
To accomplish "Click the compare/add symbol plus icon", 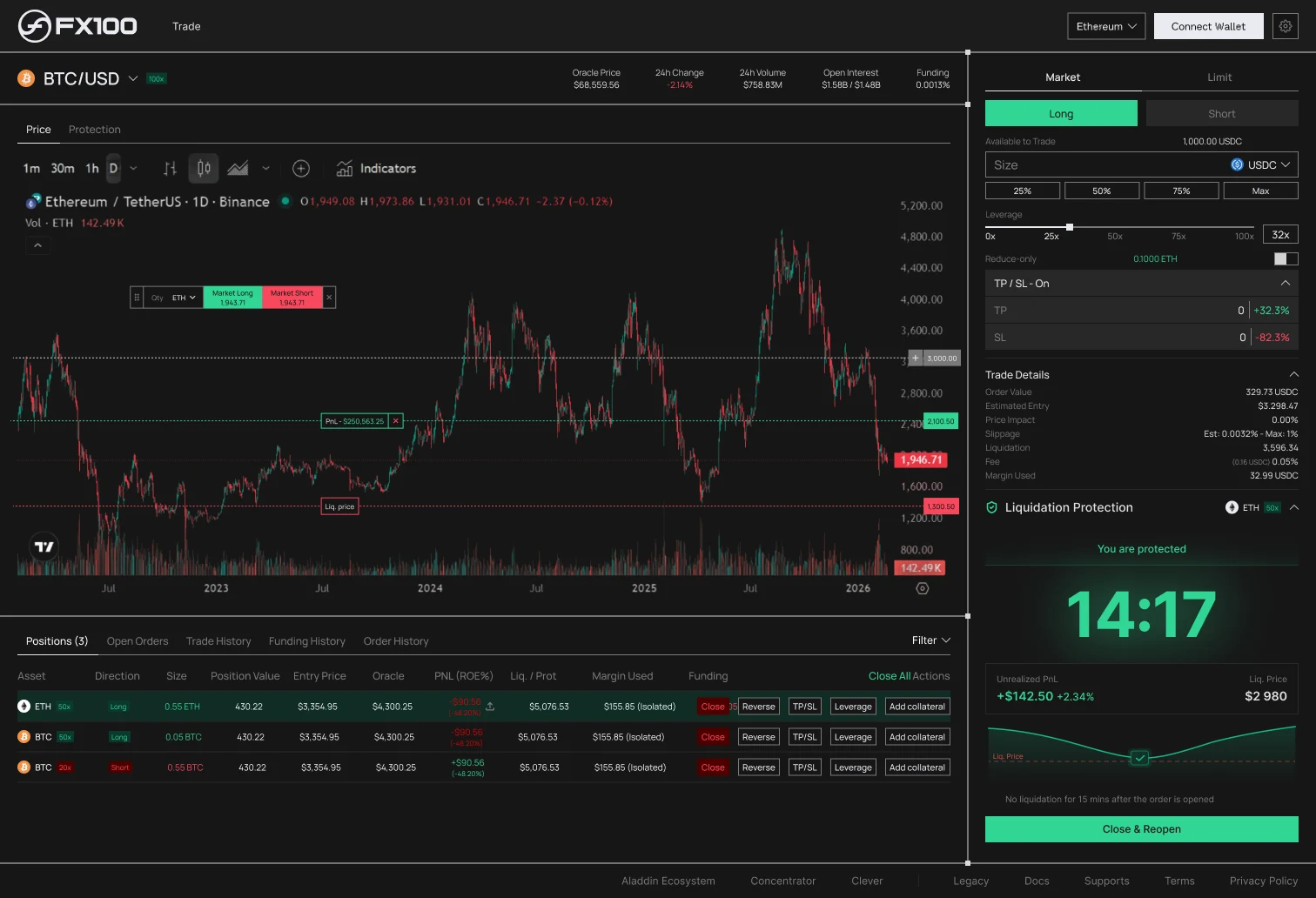I will [301, 168].
